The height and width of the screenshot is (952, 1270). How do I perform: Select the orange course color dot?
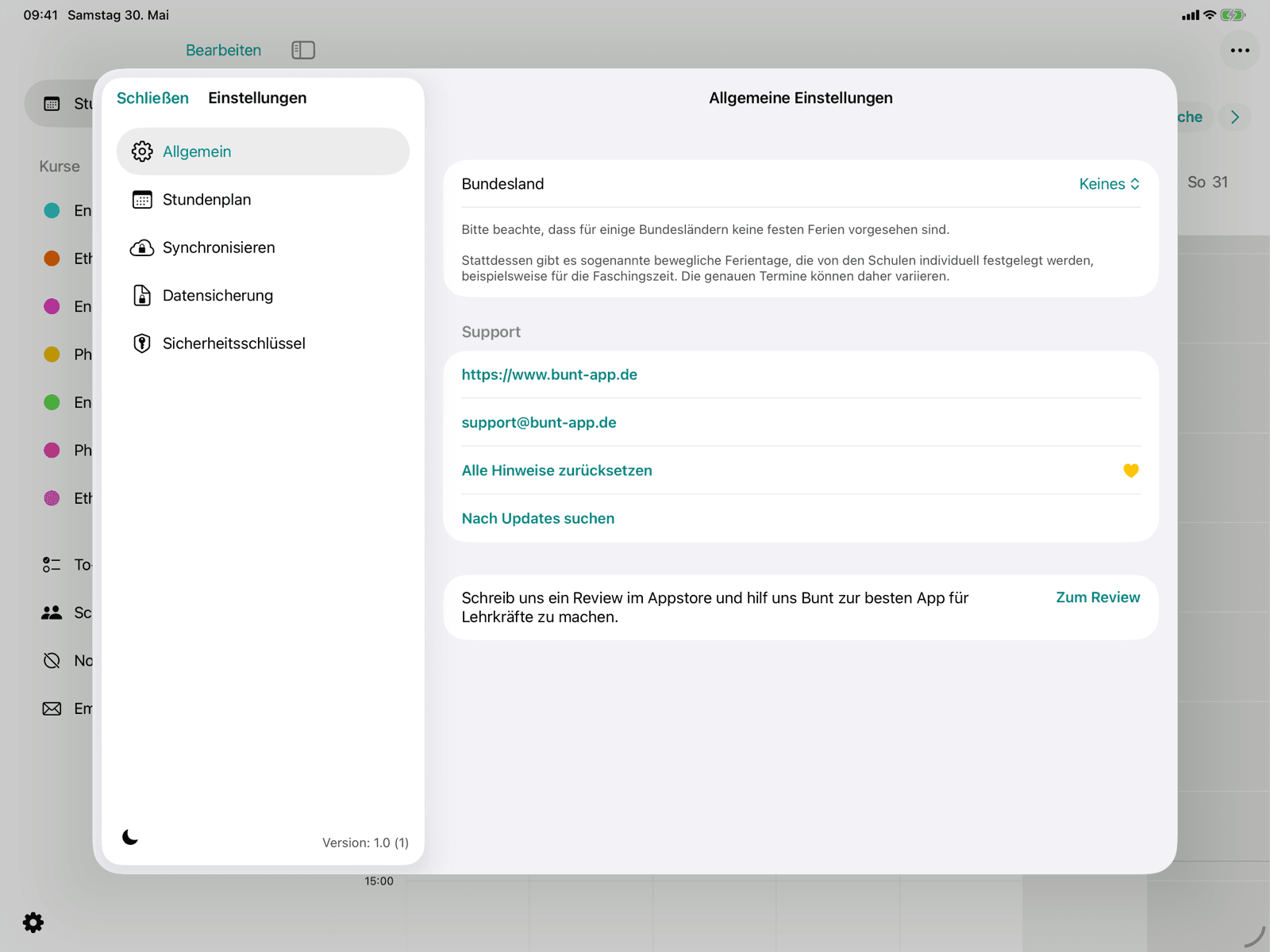(52, 259)
